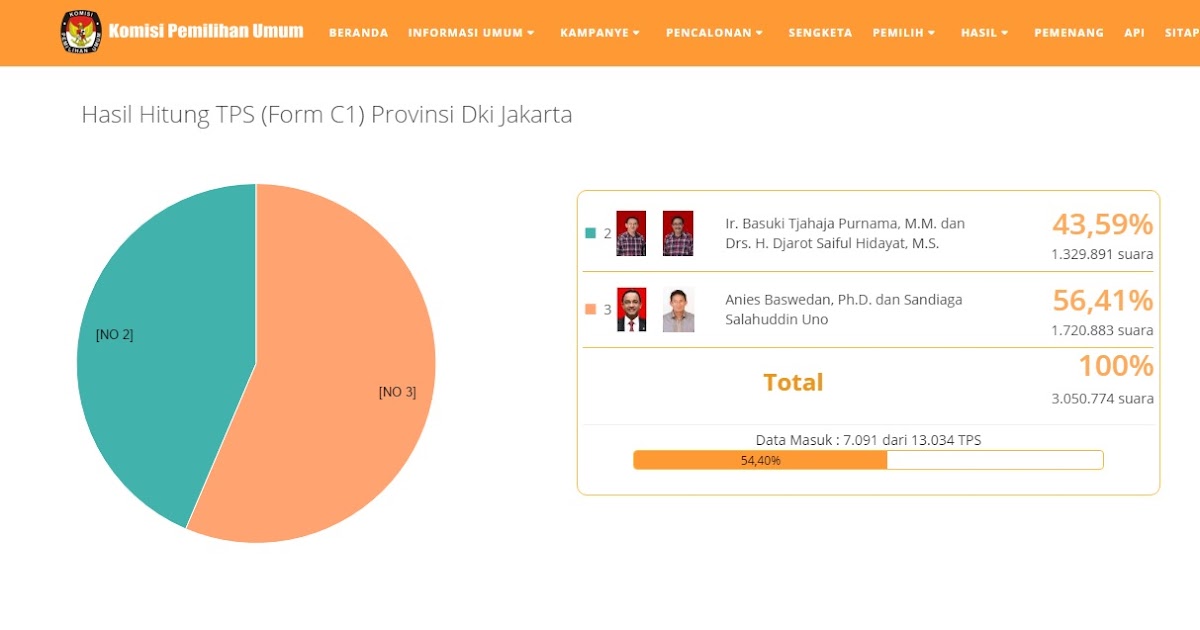Viewport: 1200px width, 630px height.
Task: Go to the BERANDA menu item
Action: [x=357, y=32]
